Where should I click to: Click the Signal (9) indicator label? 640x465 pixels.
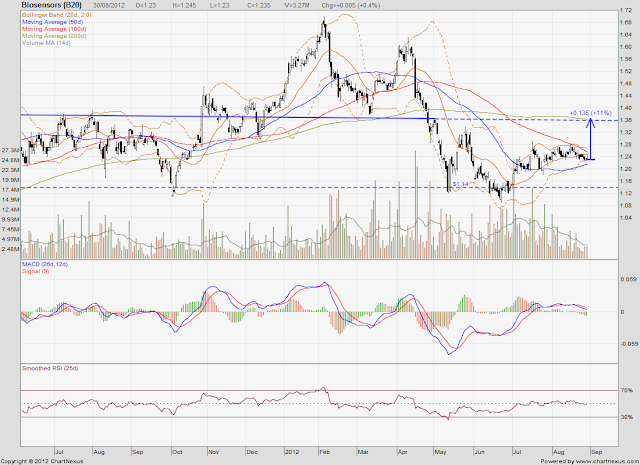pyautogui.click(x=36, y=271)
